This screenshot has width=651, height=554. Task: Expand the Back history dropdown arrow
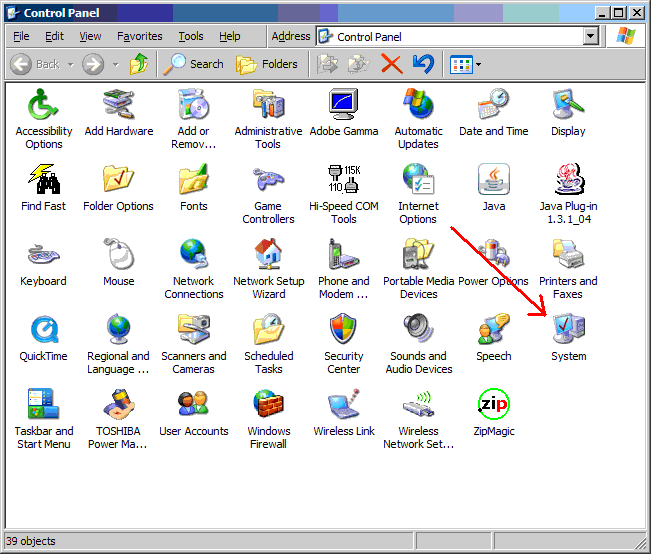coord(71,65)
